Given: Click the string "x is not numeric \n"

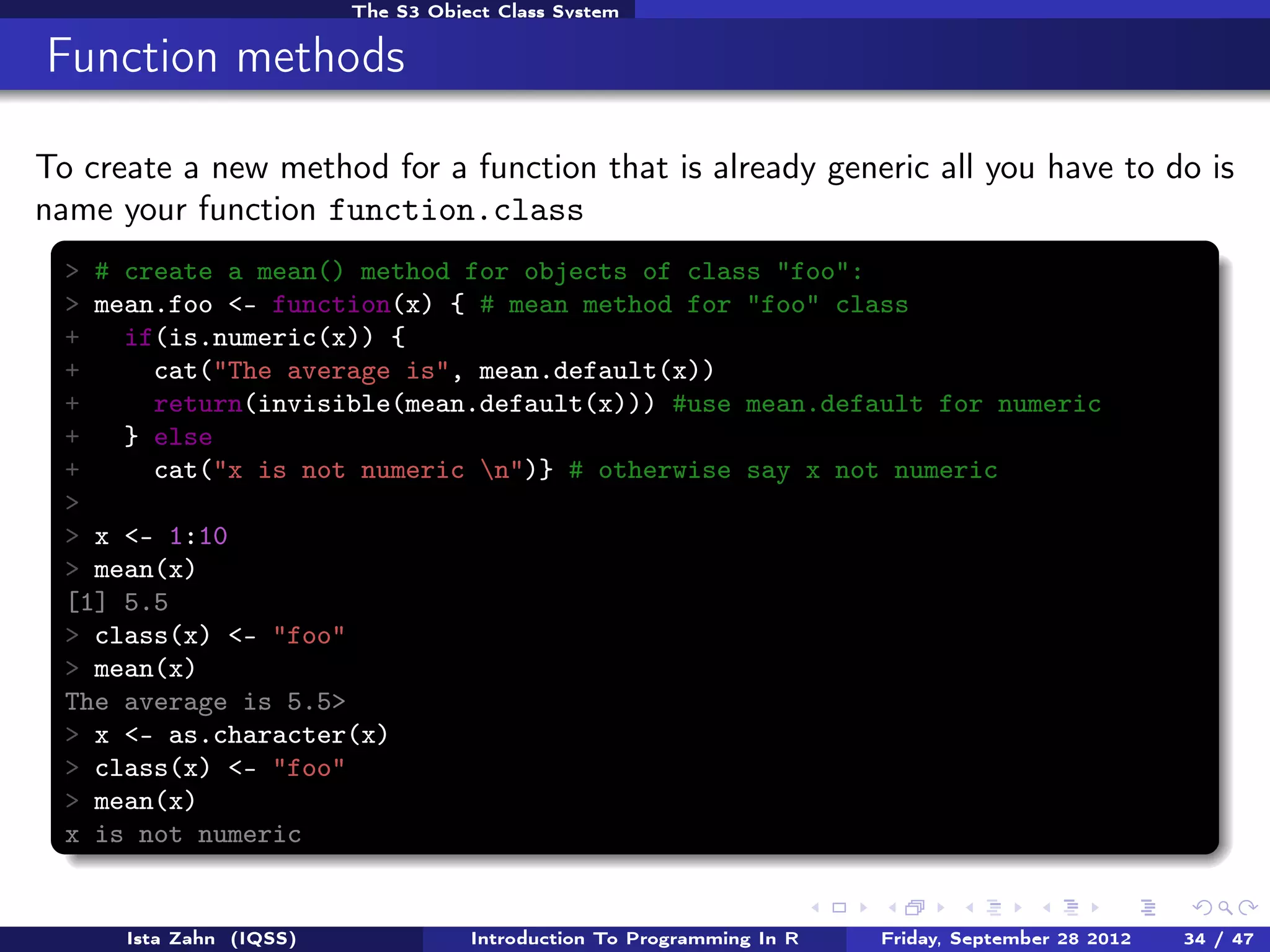Looking at the screenshot, I should 368,470.
